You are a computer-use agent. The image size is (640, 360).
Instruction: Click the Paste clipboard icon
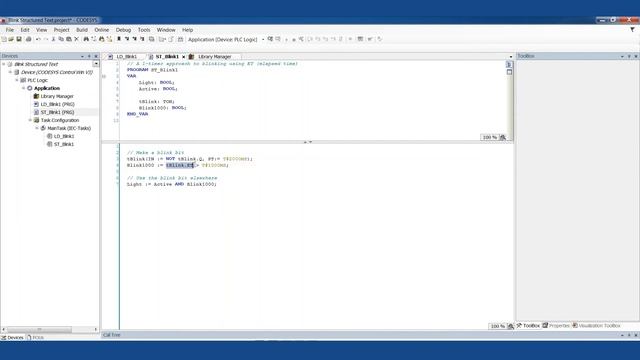point(69,39)
